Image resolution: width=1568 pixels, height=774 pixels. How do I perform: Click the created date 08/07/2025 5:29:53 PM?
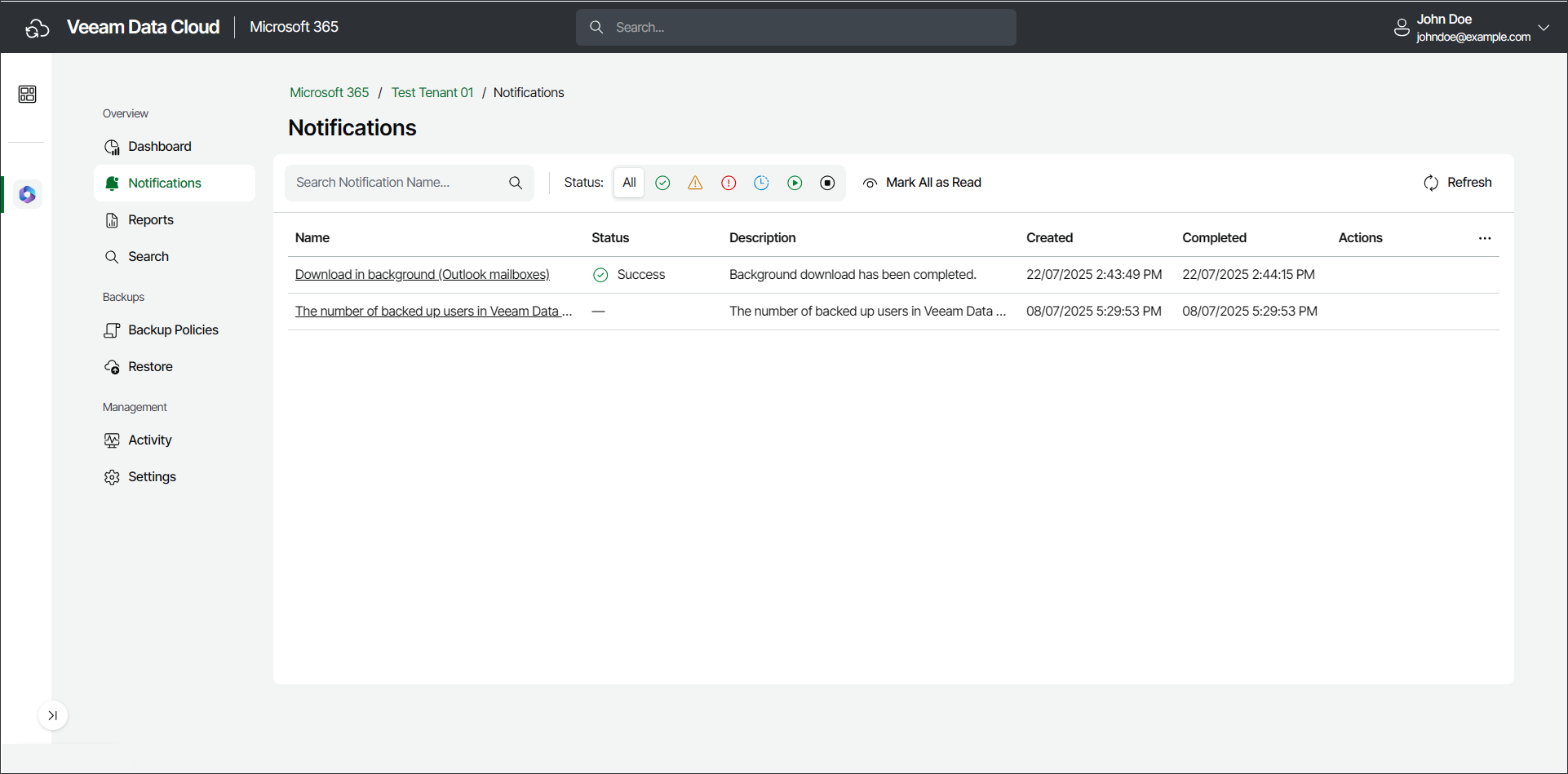click(1094, 312)
